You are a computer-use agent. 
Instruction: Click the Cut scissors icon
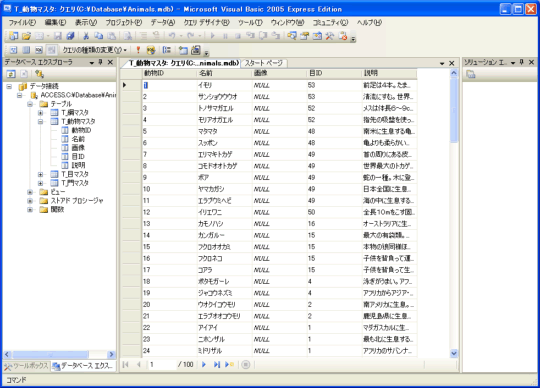[x=86, y=36]
